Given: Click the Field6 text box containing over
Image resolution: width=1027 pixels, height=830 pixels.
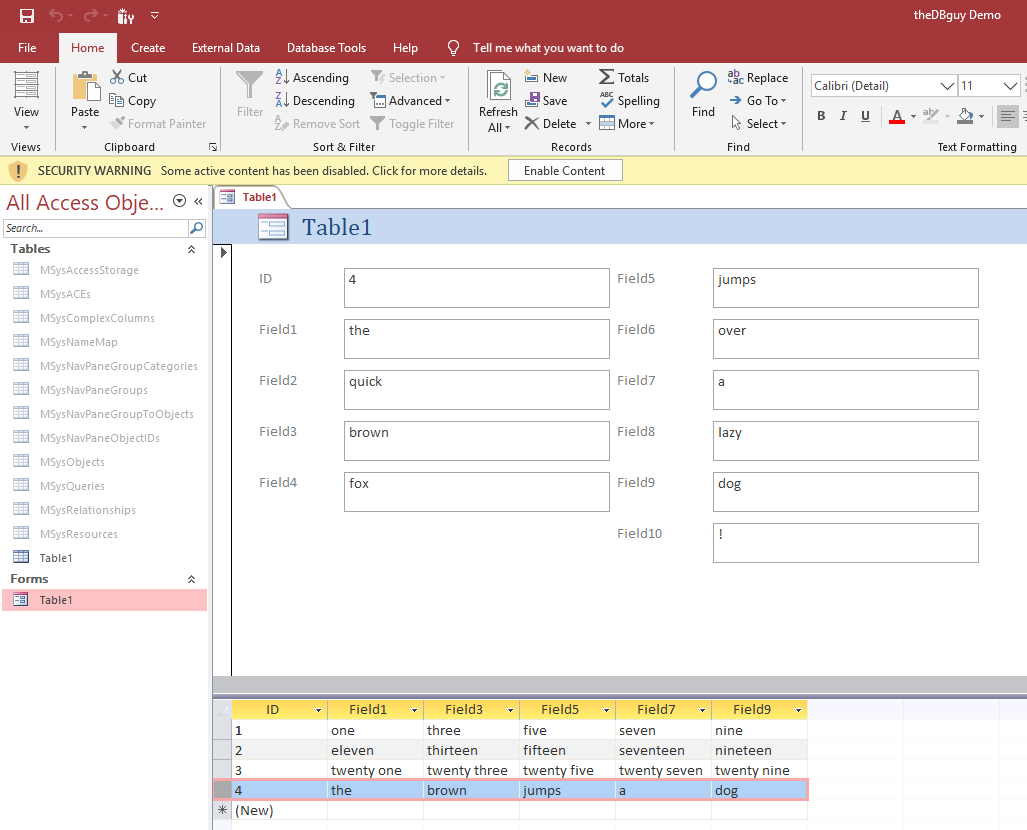Looking at the screenshot, I should (846, 339).
